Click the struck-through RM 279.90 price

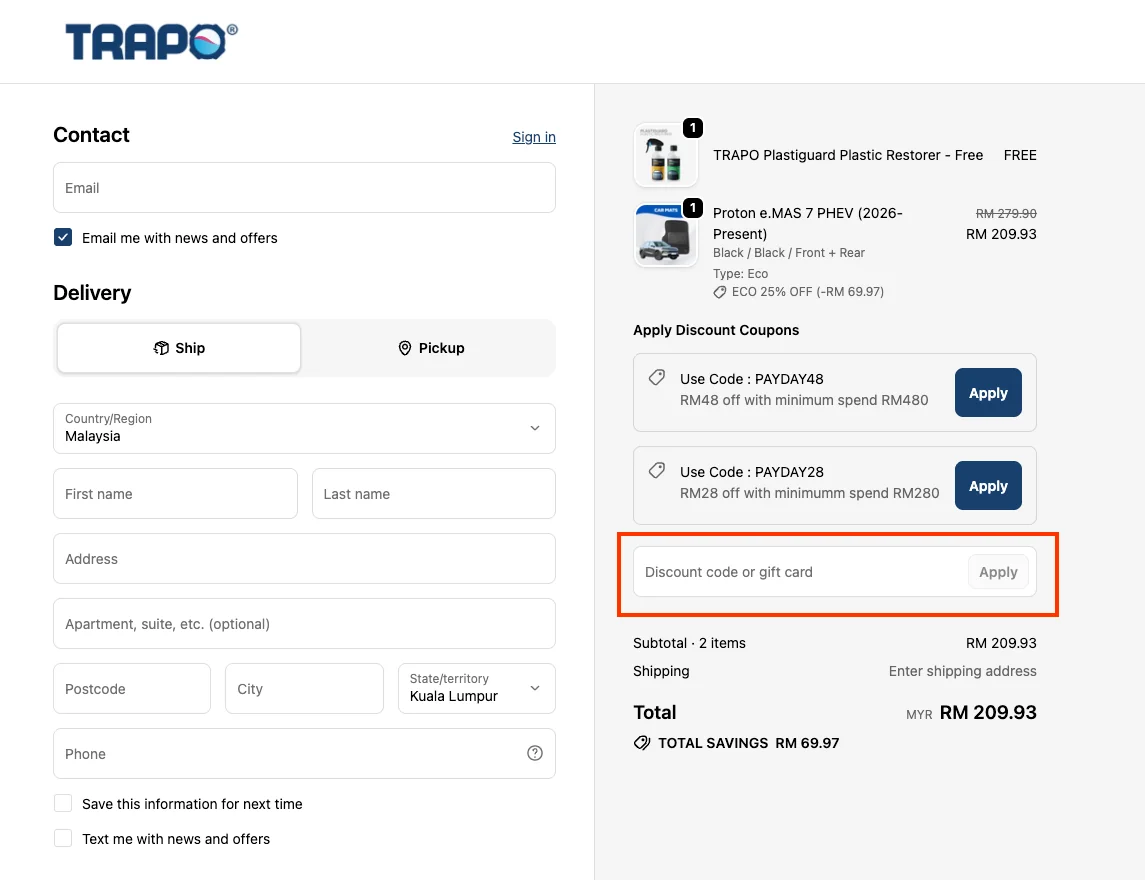coord(1006,213)
